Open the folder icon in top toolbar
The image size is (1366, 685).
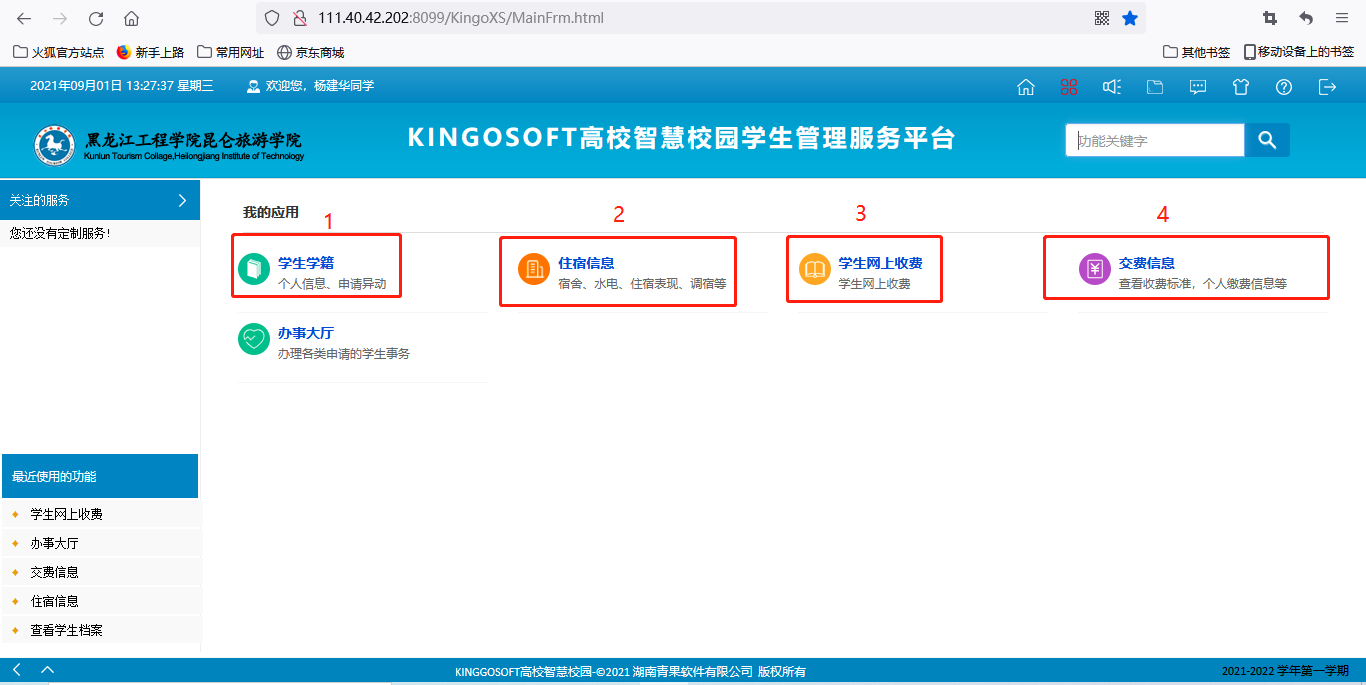point(1155,87)
